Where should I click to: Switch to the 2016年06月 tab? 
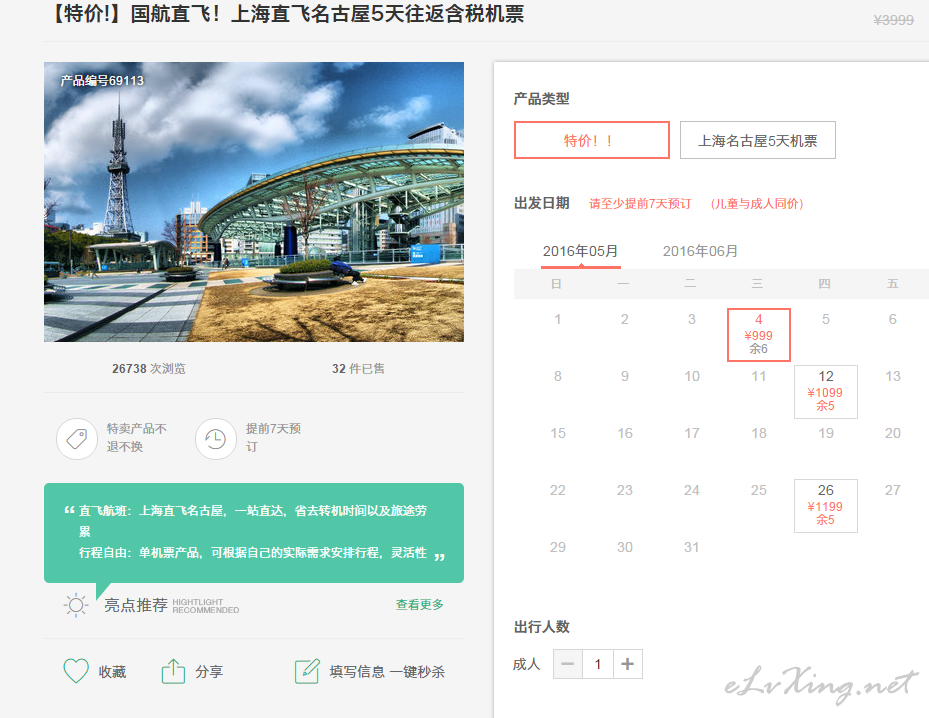click(700, 251)
